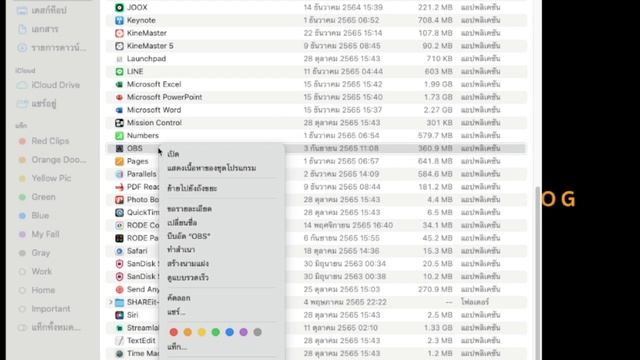Click the Microsoft Excel icon
Viewport: 640px width, 360px height.
point(119,84)
